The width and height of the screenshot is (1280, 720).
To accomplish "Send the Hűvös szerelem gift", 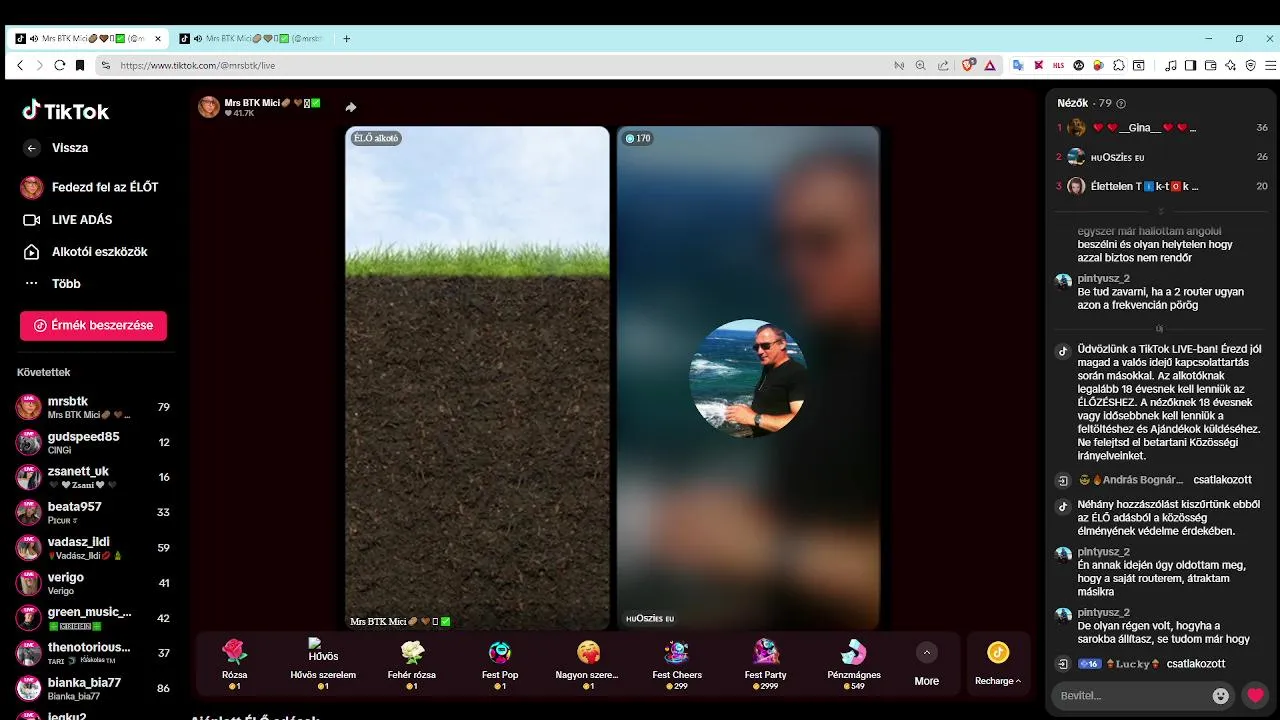I will 323,665.
